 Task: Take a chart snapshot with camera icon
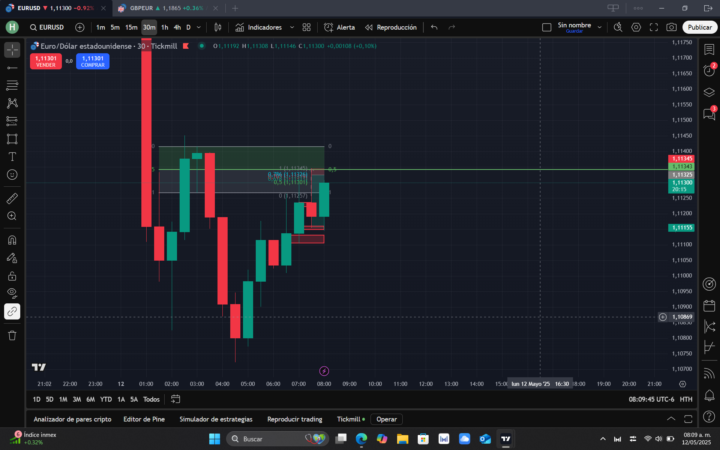pyautogui.click(x=671, y=27)
